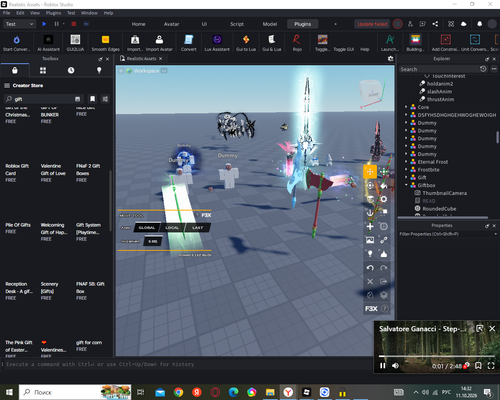Viewport: 500px width, 400px height.
Task: Click the F3X increment value field
Action: 153,241
